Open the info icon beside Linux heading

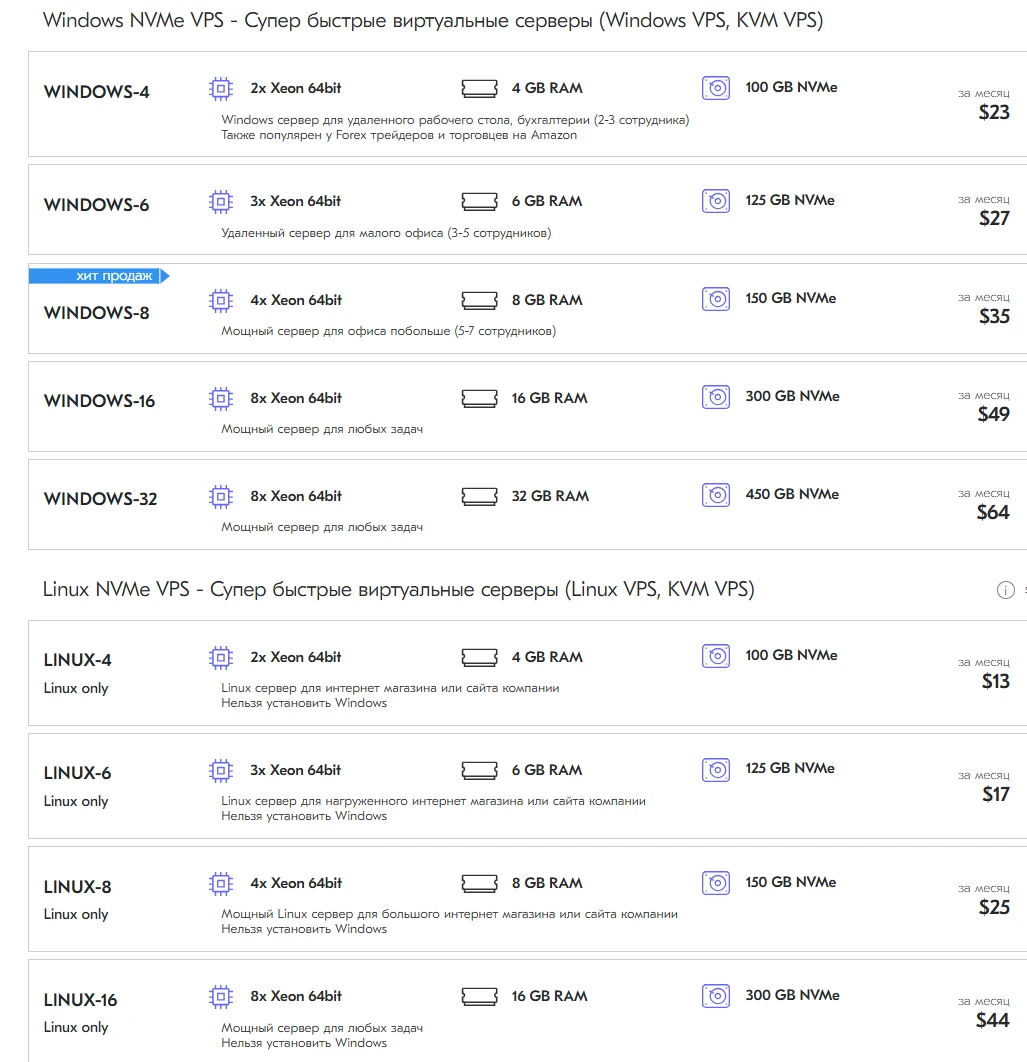tap(1005, 590)
